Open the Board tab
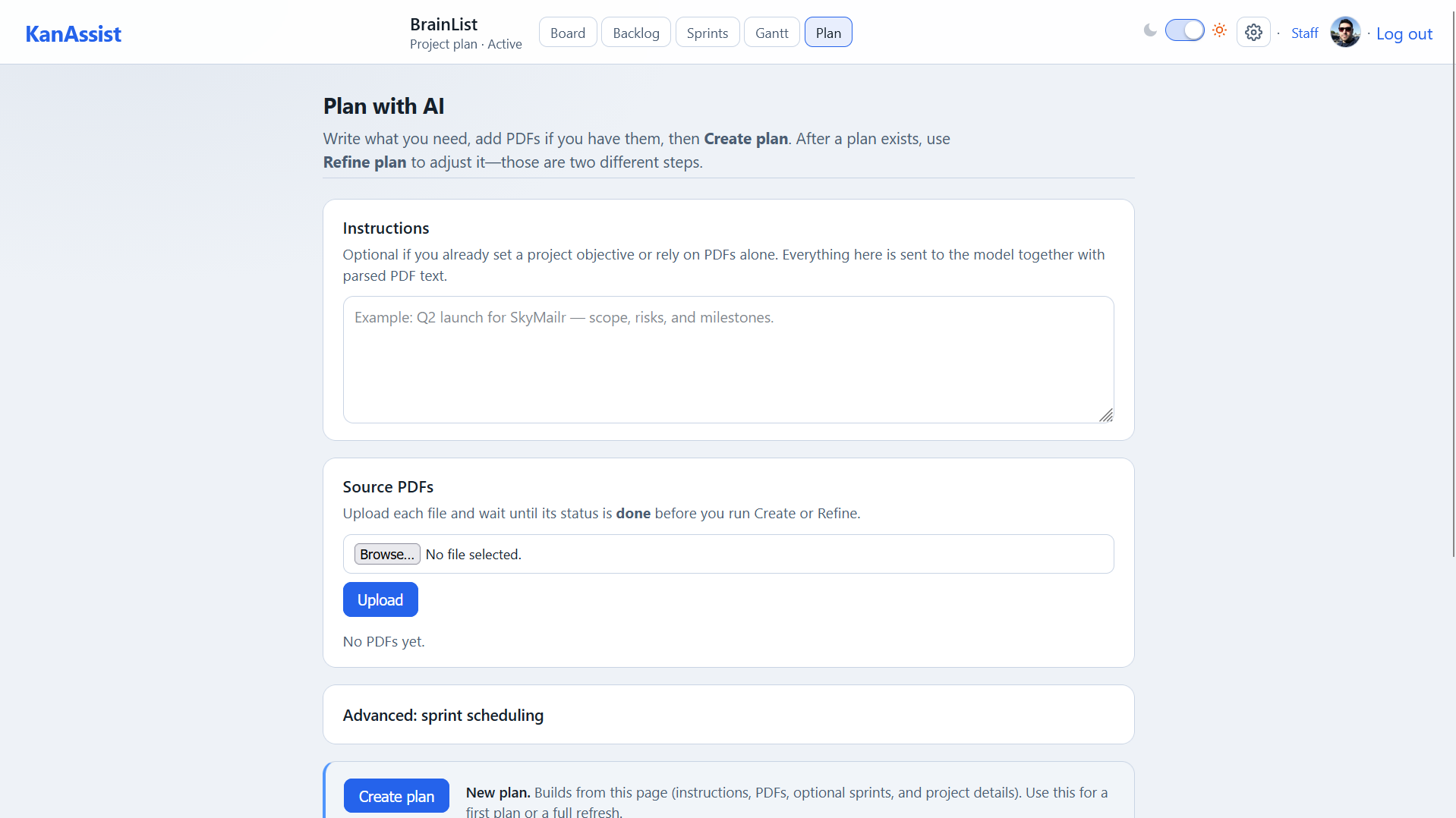1456x818 pixels. (x=568, y=33)
